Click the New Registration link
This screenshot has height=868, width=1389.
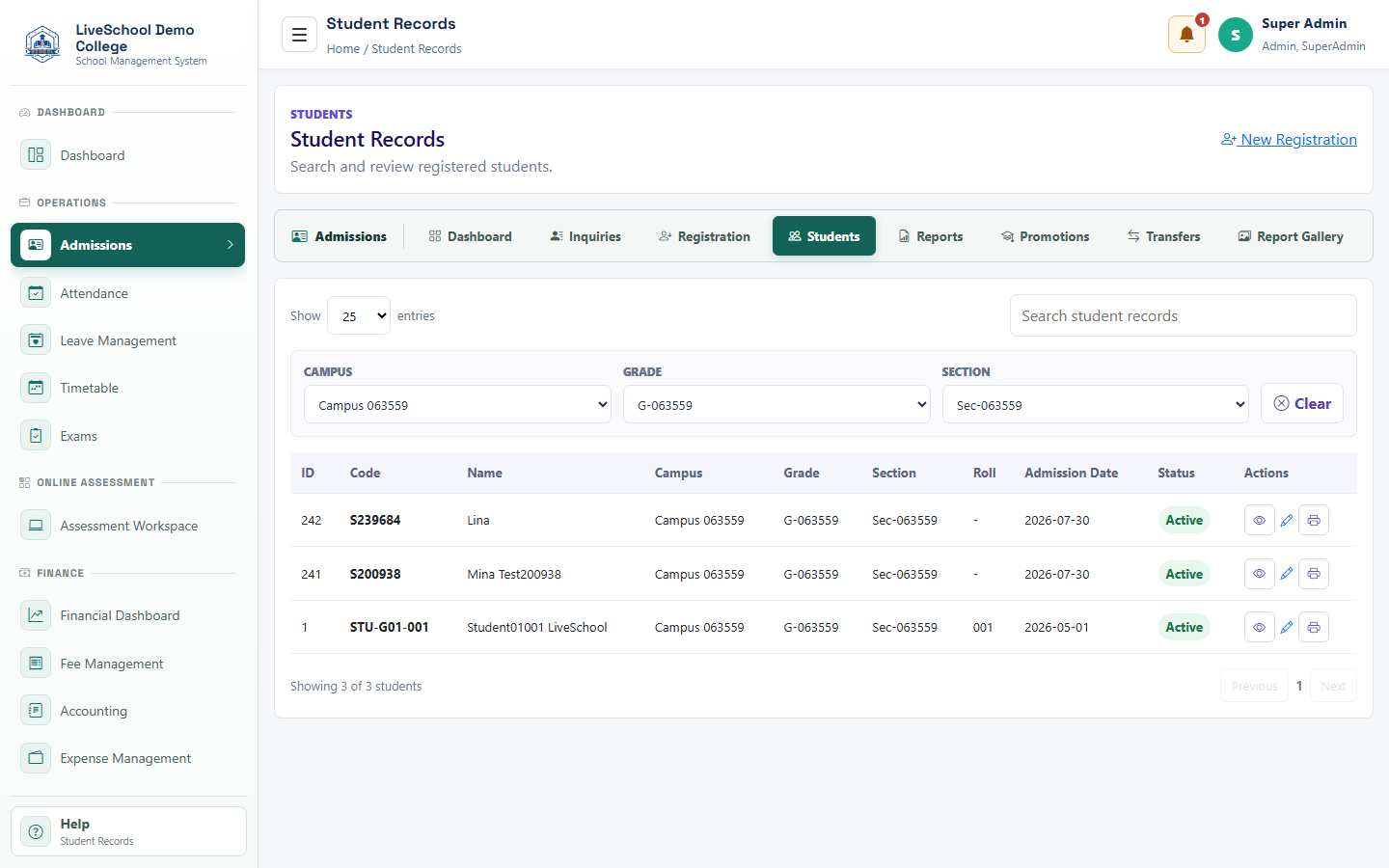(x=1289, y=140)
